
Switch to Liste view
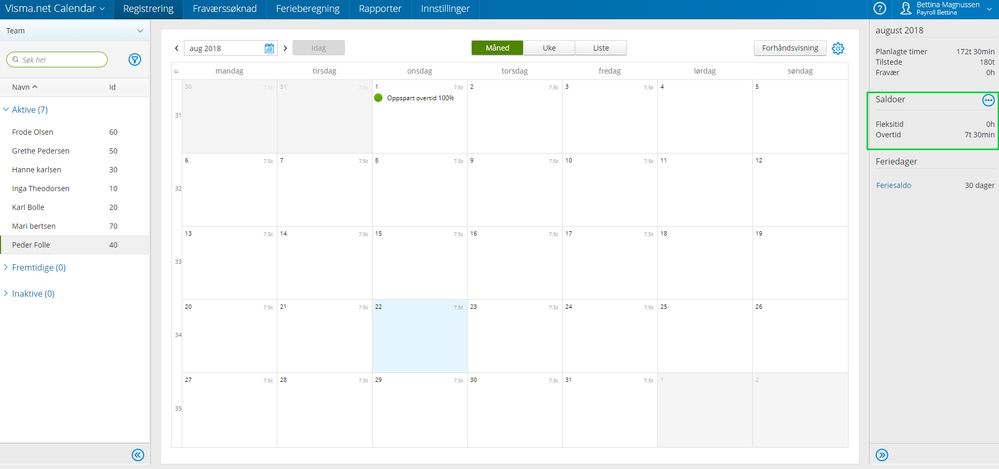tap(601, 48)
